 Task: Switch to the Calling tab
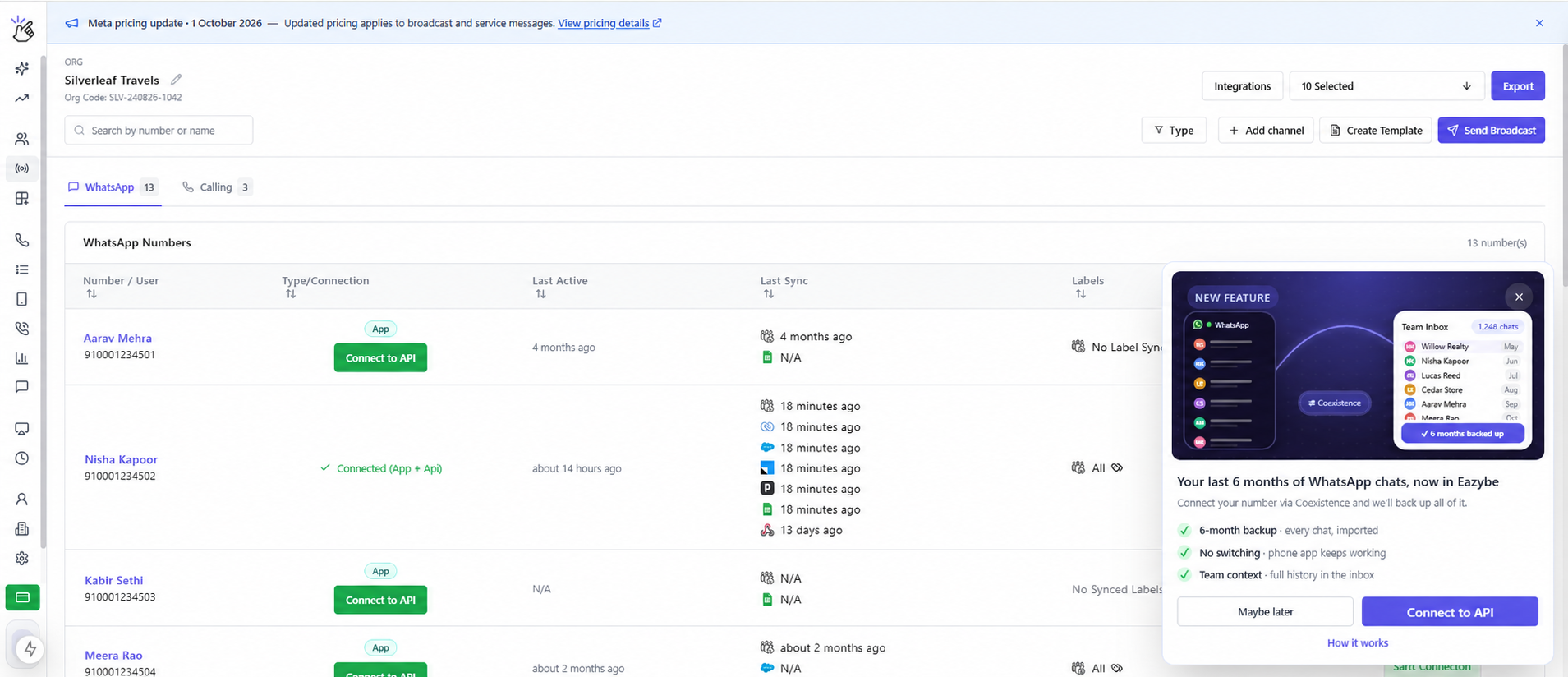click(217, 187)
